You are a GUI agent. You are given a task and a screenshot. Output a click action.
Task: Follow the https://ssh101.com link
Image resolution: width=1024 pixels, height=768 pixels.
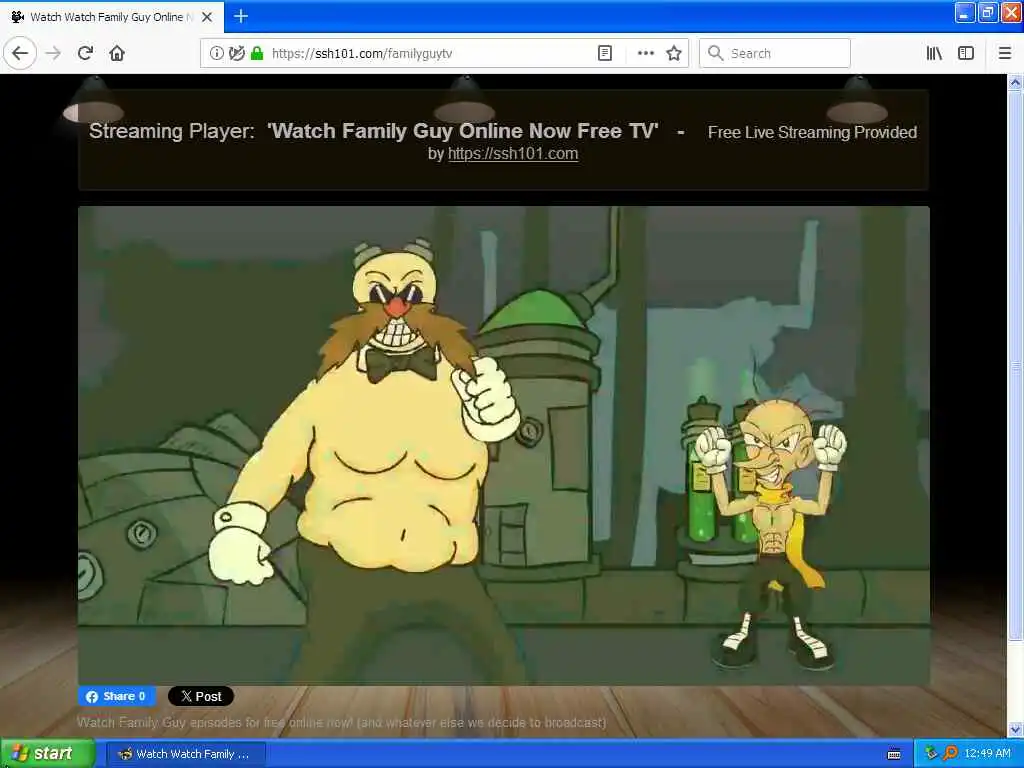513,153
